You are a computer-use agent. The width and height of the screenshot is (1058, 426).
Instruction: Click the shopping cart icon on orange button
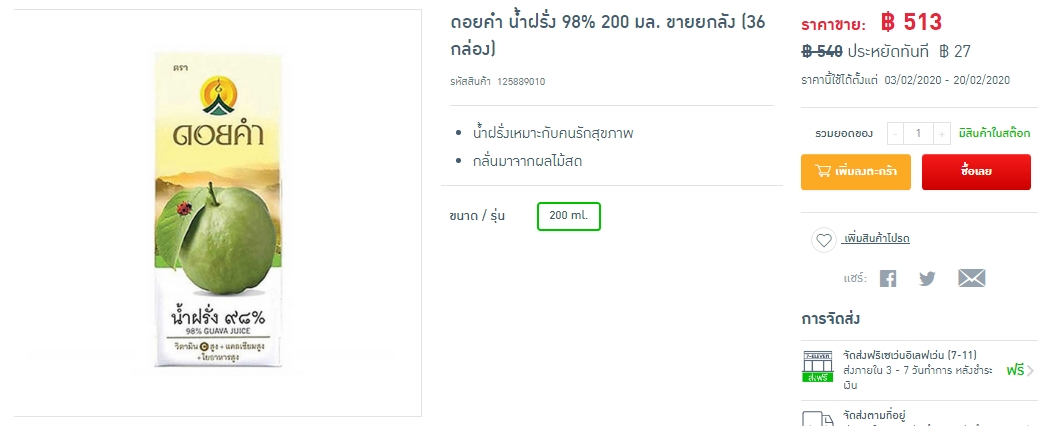[x=823, y=171]
